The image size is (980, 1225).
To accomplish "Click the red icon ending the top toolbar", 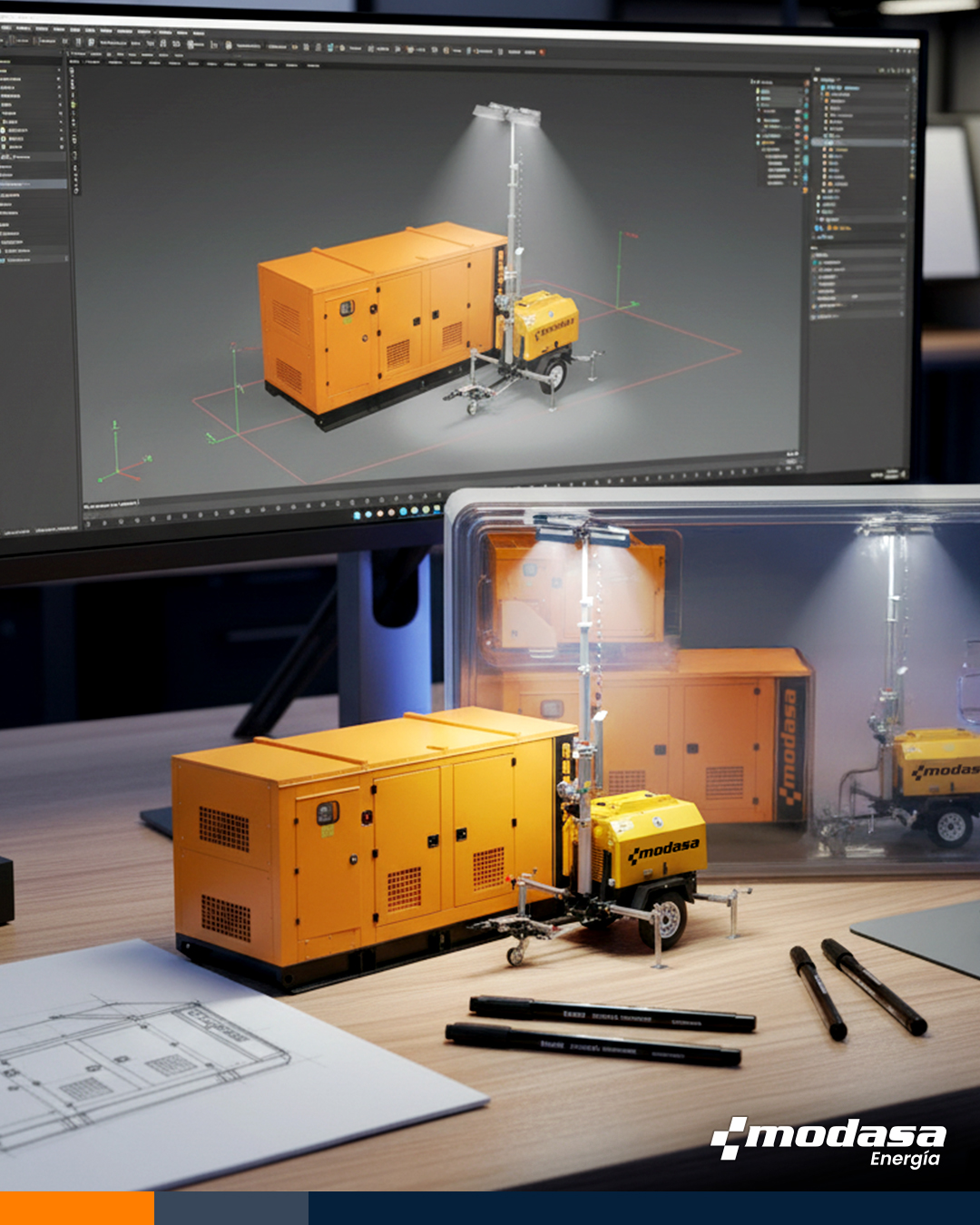I will tap(543, 52).
